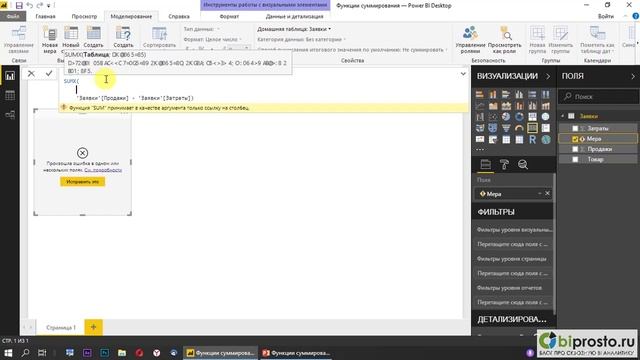640x360 pixels.
Task: Commit the formula with the checkmark
Action: (x=49, y=73)
